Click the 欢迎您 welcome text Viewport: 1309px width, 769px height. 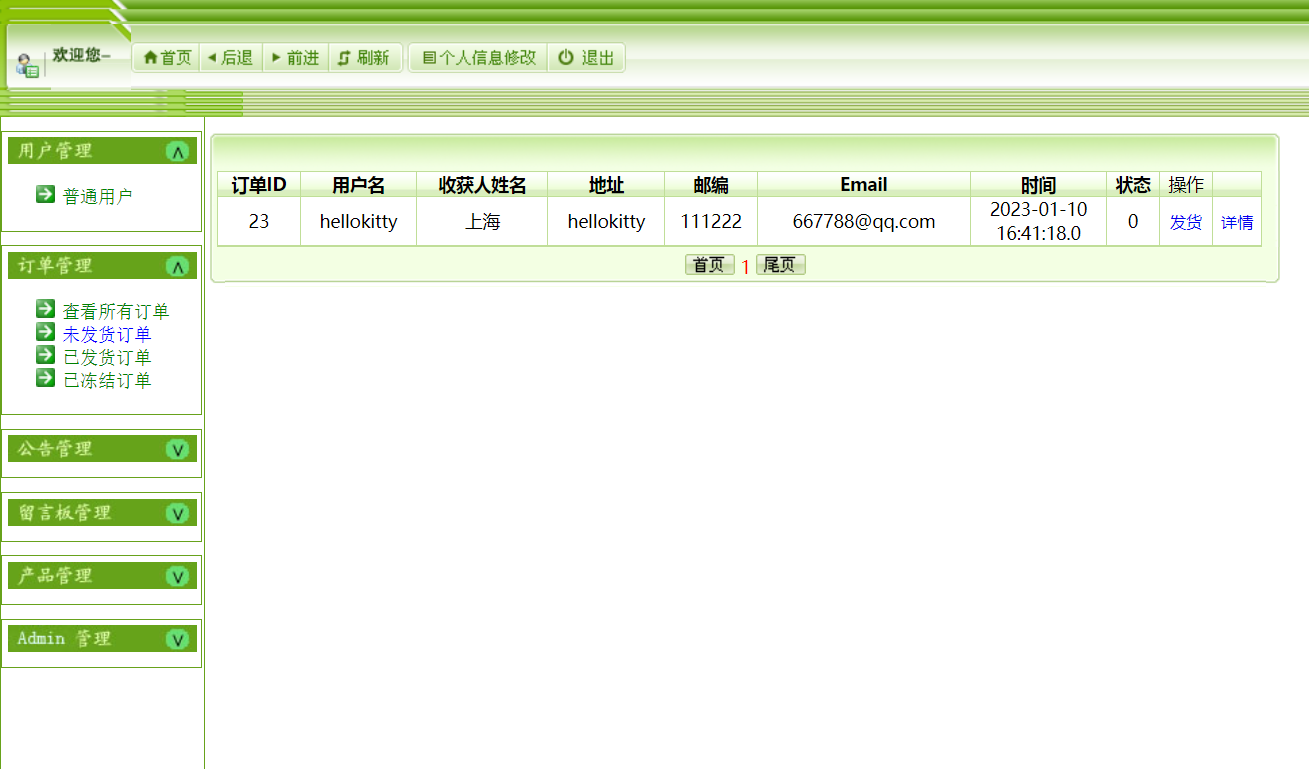click(x=81, y=56)
